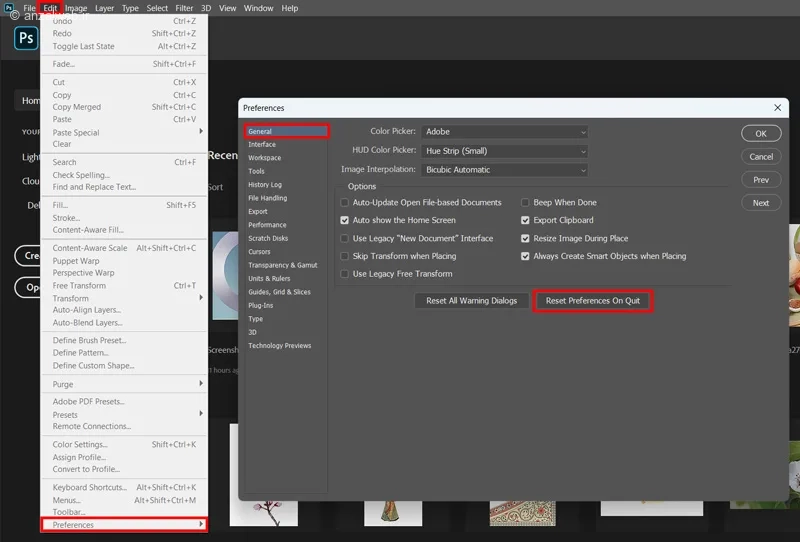This screenshot has height=542, width=800.
Task: Enable Beep When Done checkbox
Action: [525, 203]
